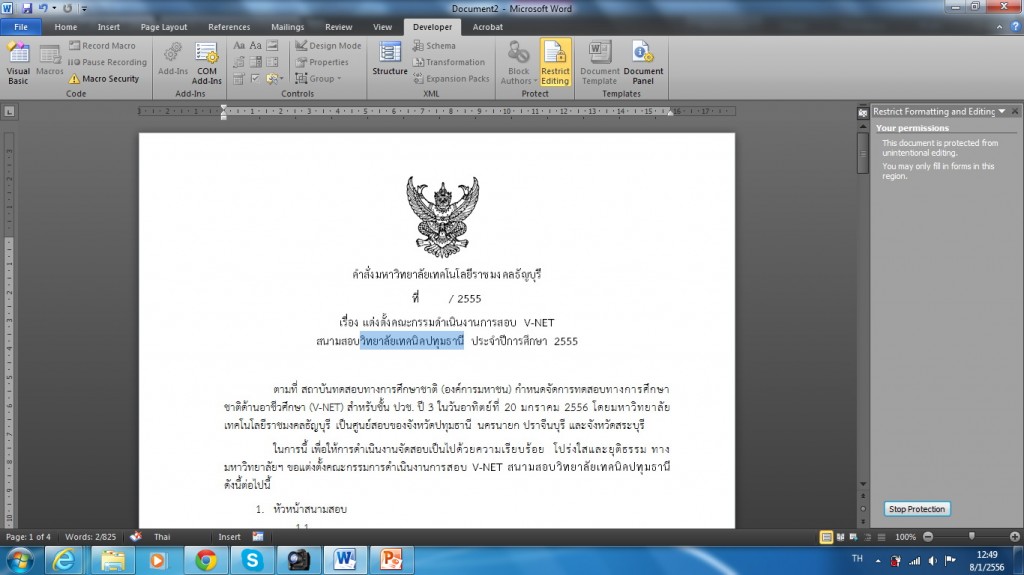The image size is (1024, 575).
Task: Zoom out with minus button
Action: click(928, 537)
